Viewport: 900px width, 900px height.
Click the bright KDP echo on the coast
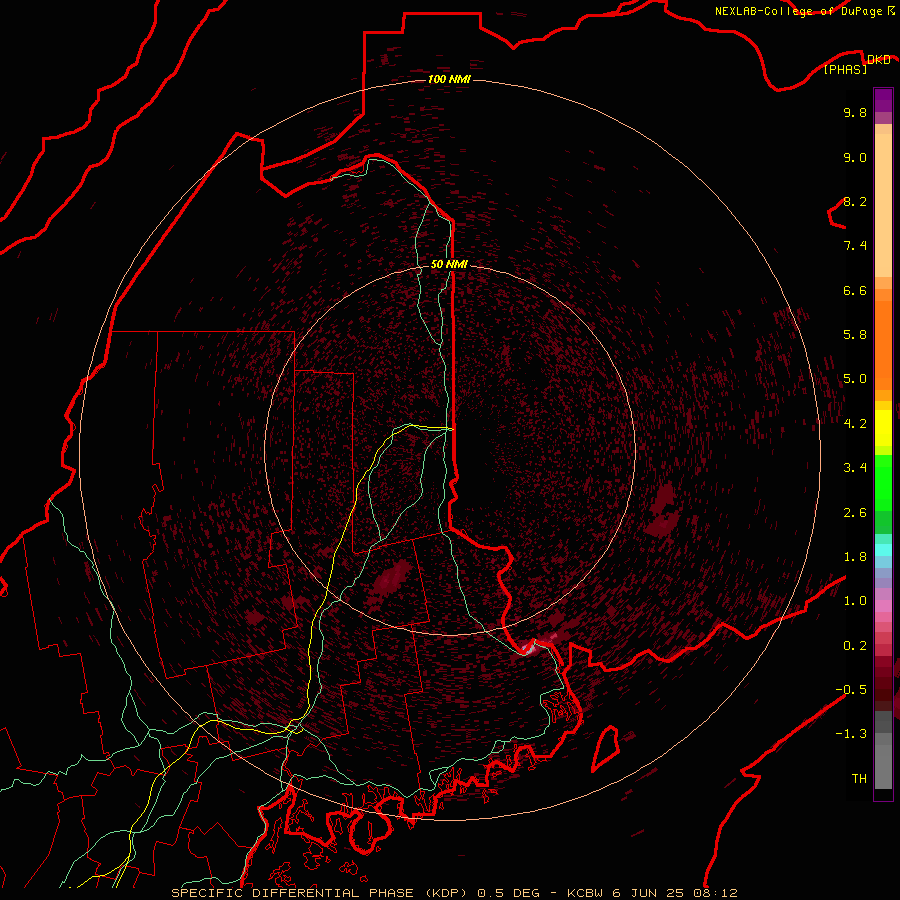click(529, 649)
